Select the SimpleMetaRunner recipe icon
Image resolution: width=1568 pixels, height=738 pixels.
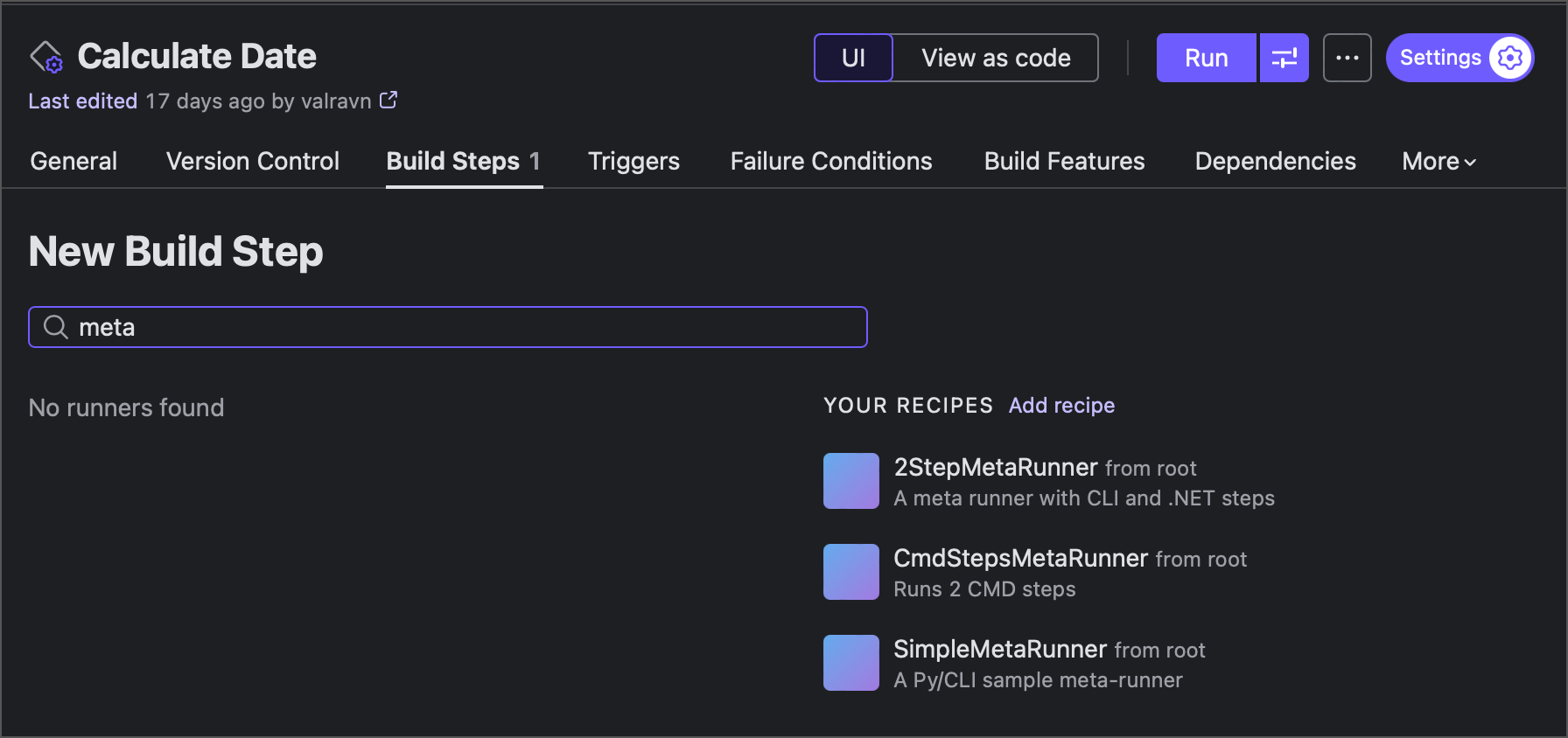[x=850, y=663]
